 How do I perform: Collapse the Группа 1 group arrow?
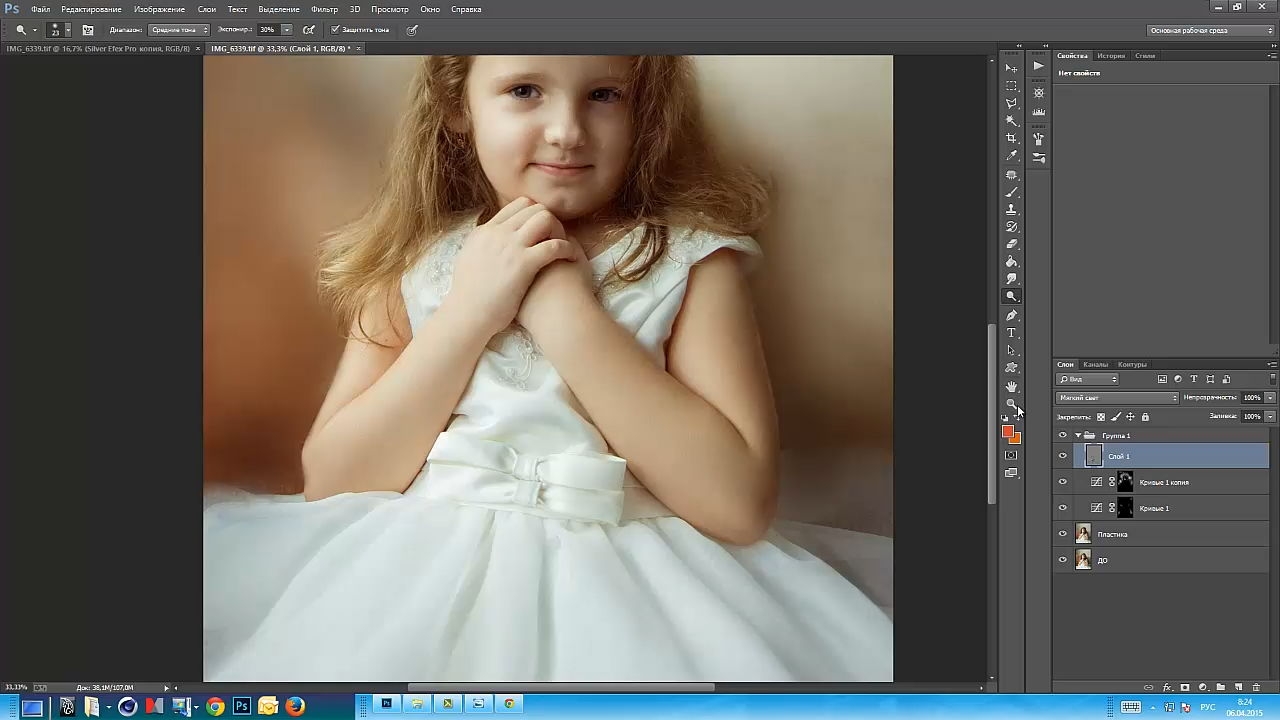1078,436
